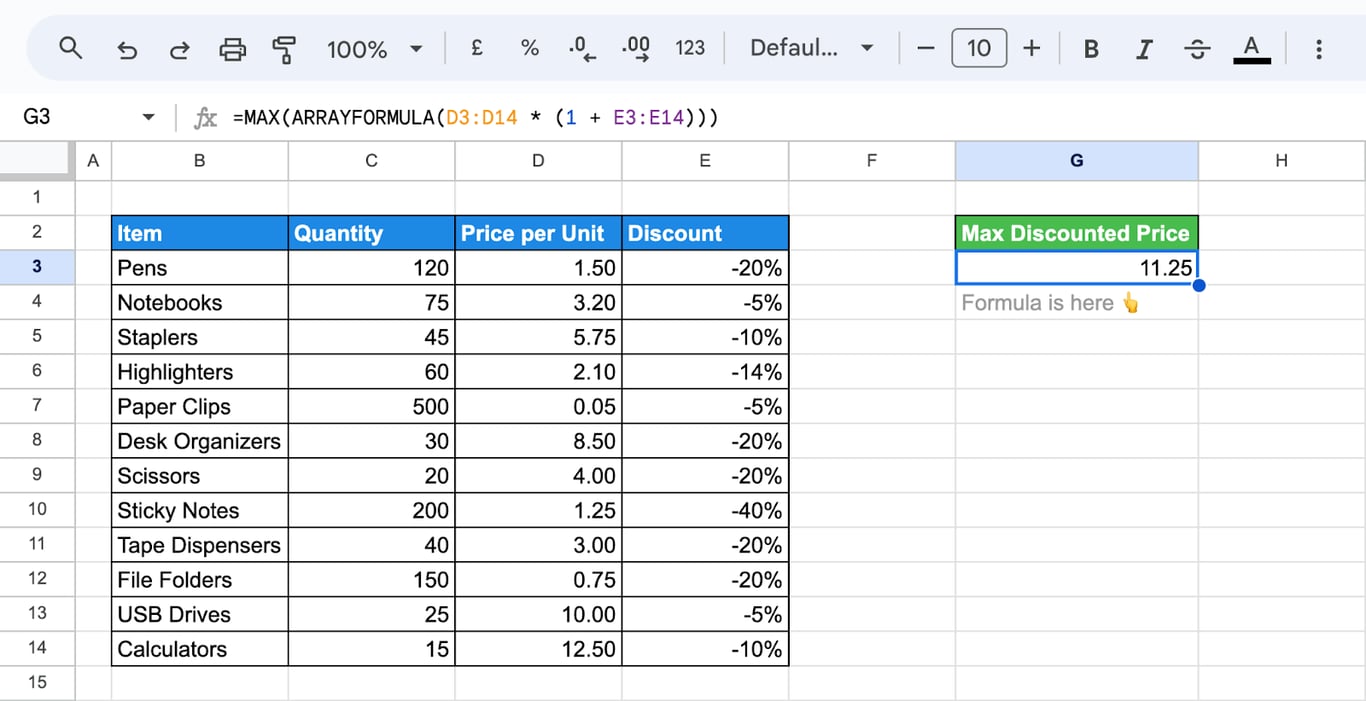Screen dimensions: 1366x701
Task: Click into the formula bar text
Action: point(476,118)
